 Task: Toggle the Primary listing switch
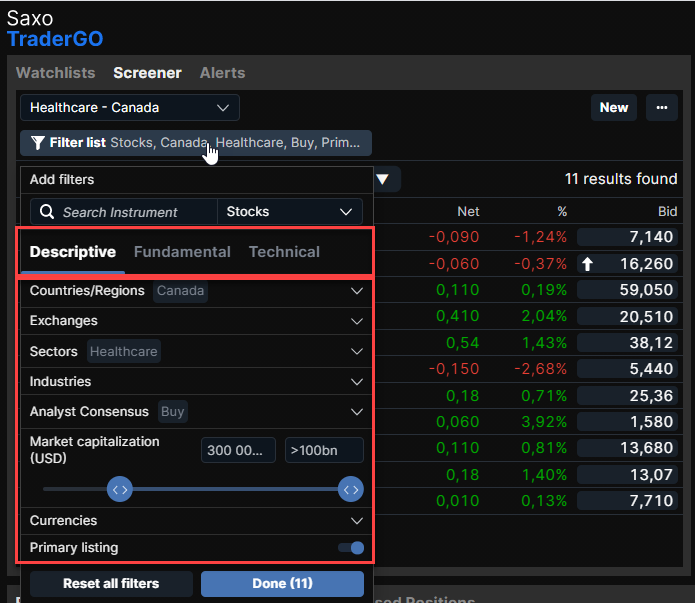click(350, 548)
